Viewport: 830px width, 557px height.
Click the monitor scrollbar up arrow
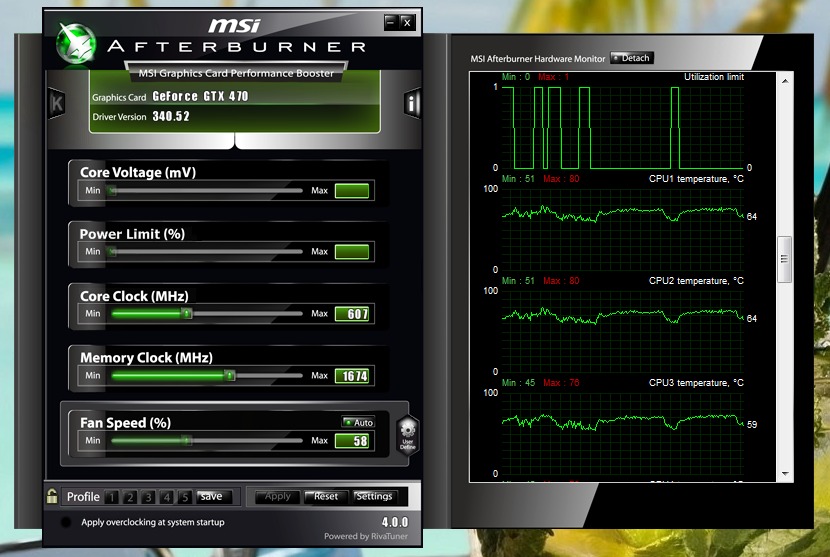point(785,81)
